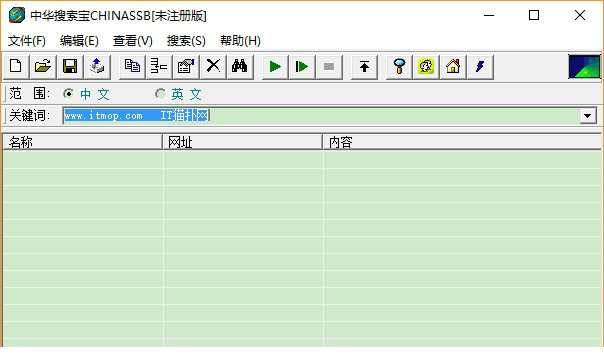Save using the floppy disk icon
The height and width of the screenshot is (360, 604).
coord(70,67)
